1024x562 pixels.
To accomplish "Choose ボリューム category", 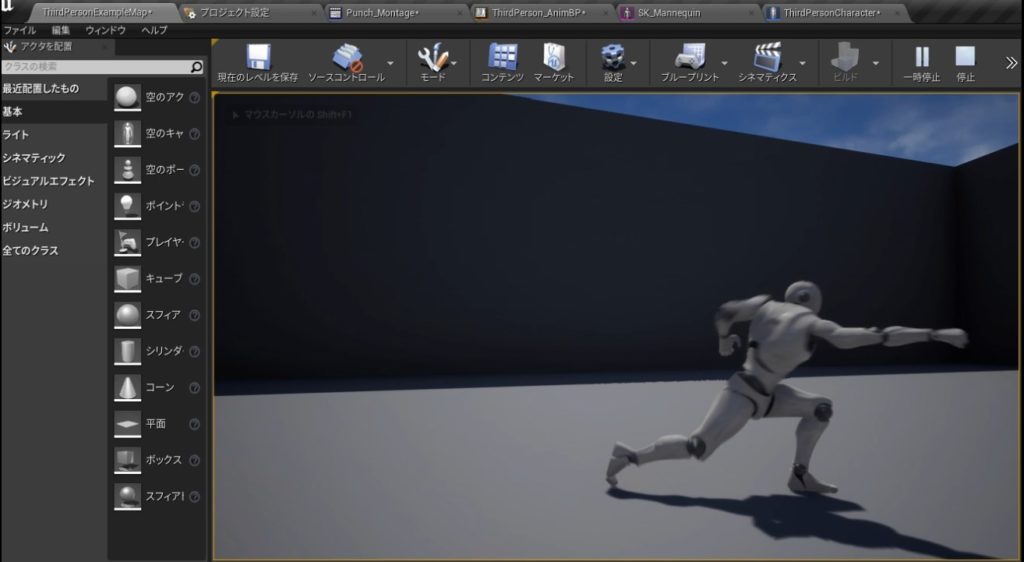I will pos(25,227).
